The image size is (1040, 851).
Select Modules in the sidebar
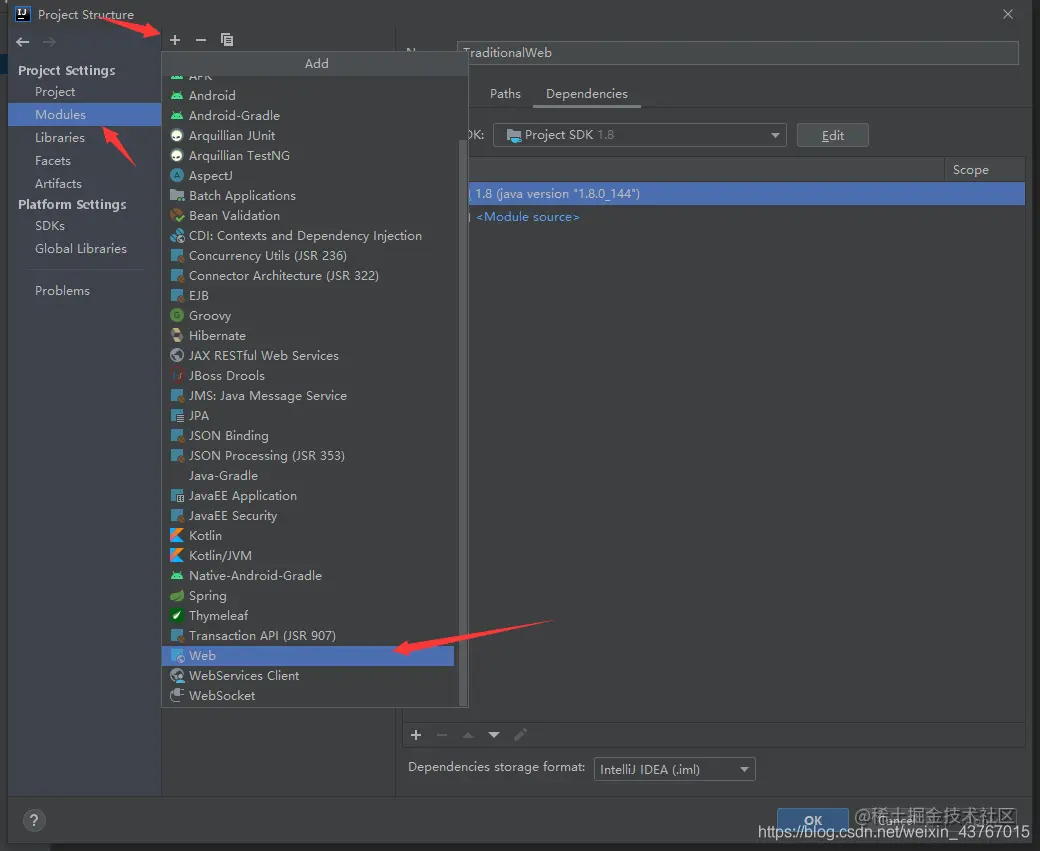tap(84, 114)
